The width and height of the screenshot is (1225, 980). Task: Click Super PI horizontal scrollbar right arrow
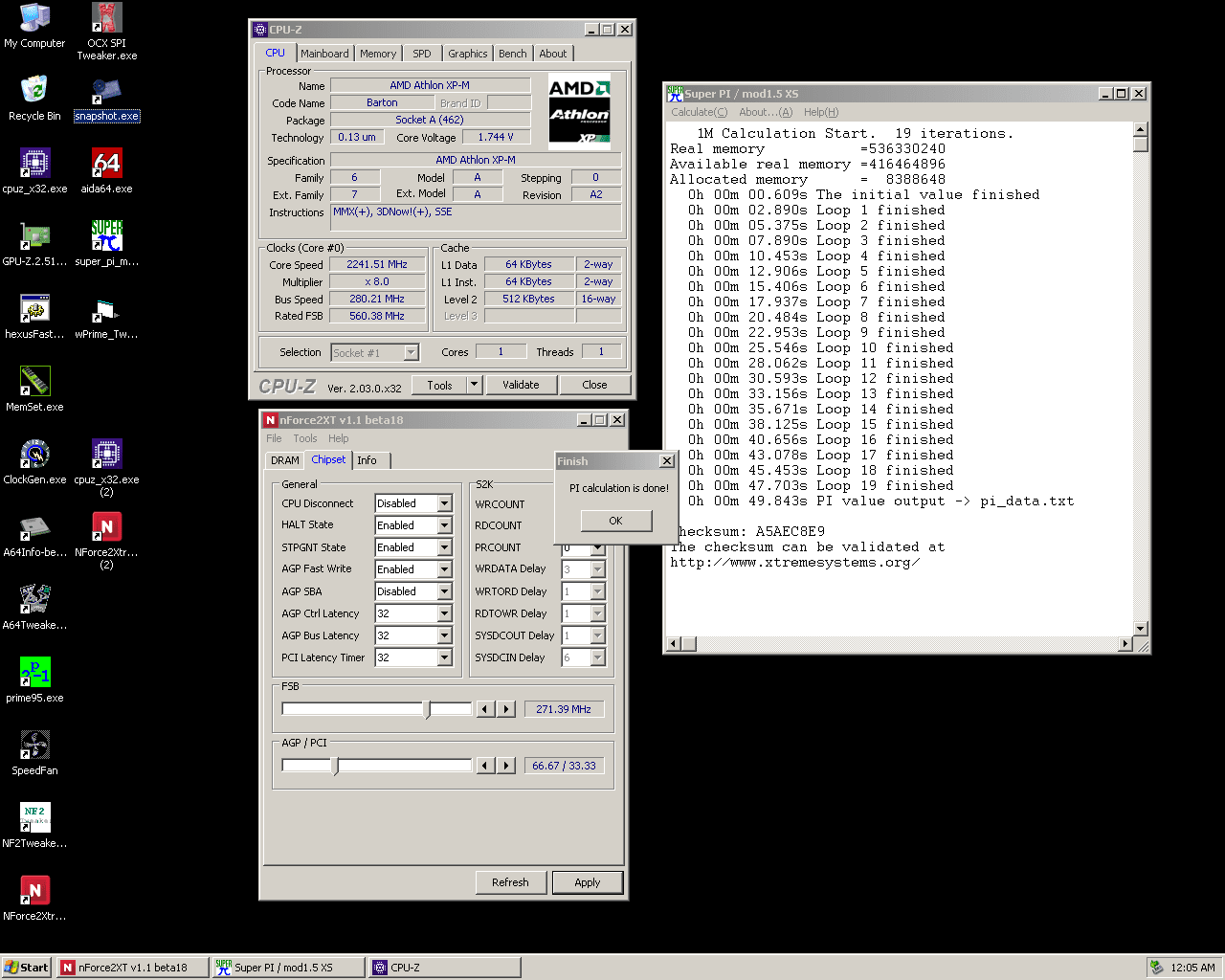tap(1125, 644)
